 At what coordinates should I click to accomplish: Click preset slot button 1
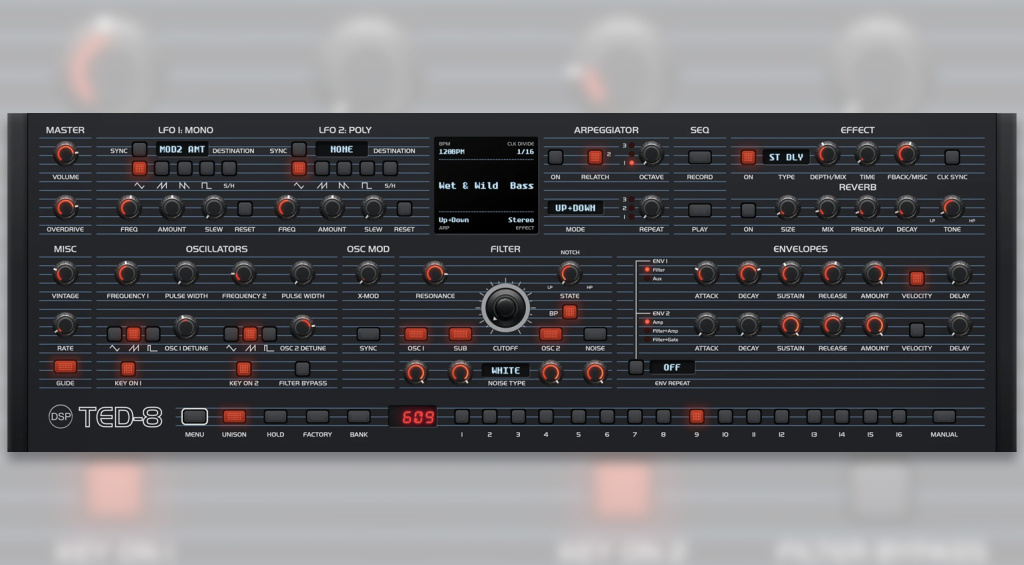click(x=462, y=416)
